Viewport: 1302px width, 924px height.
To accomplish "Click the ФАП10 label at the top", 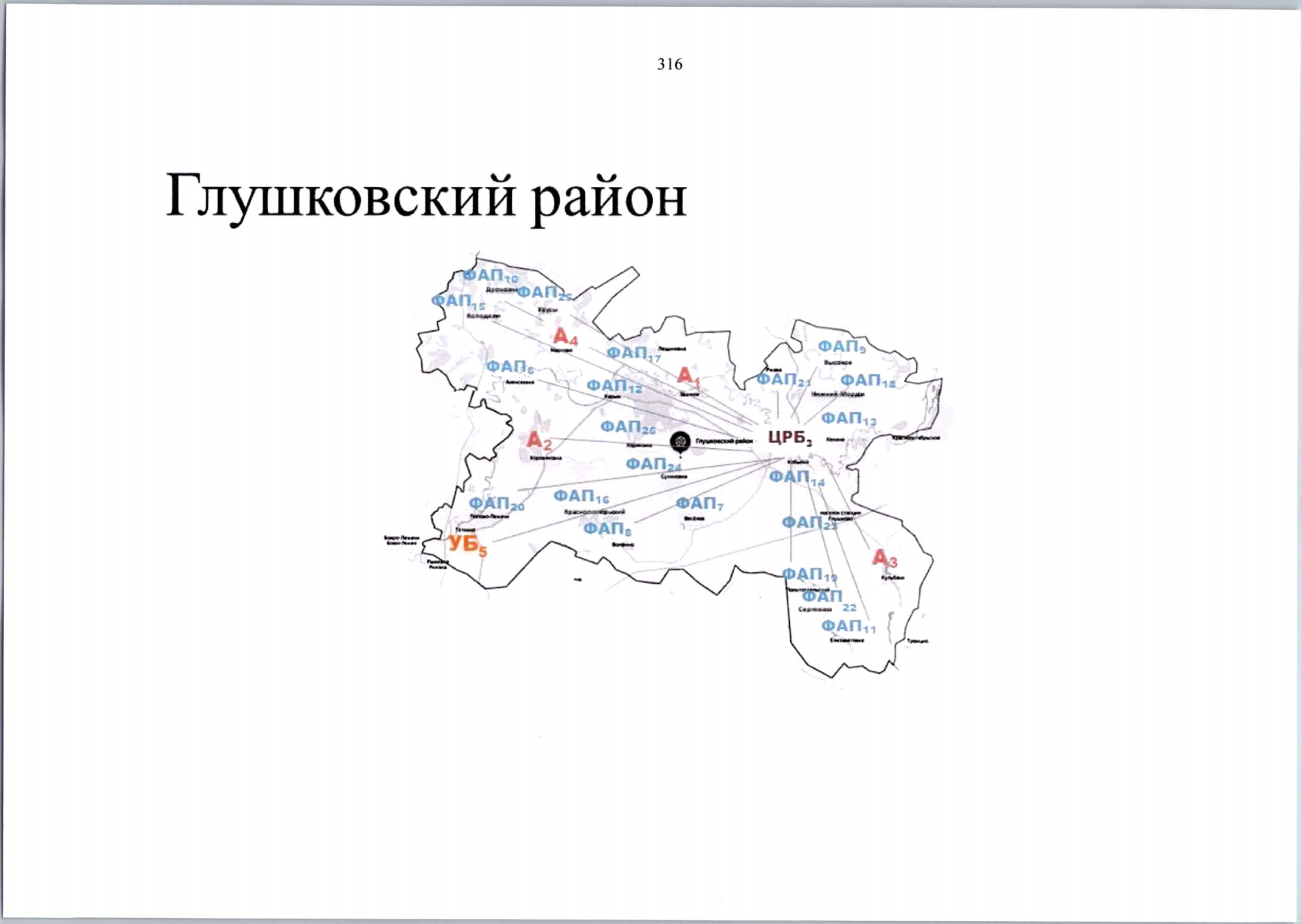I will click(490, 276).
